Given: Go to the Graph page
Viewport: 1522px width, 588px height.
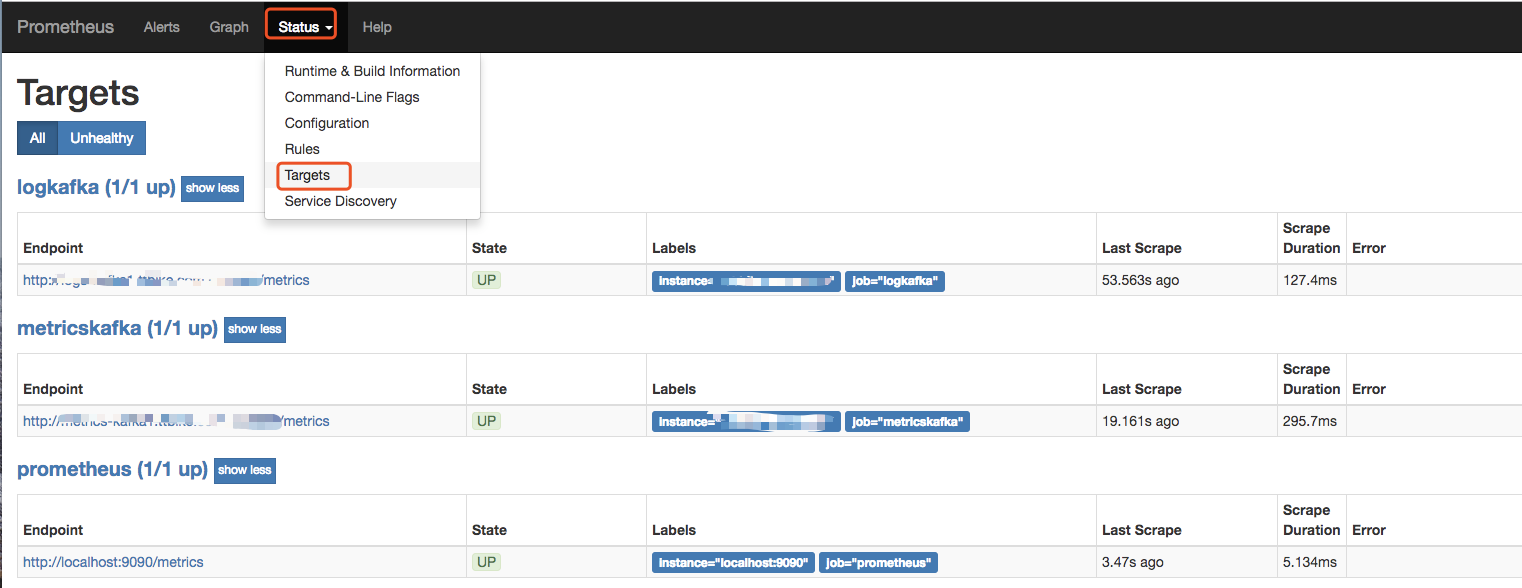Looking at the screenshot, I should point(229,27).
